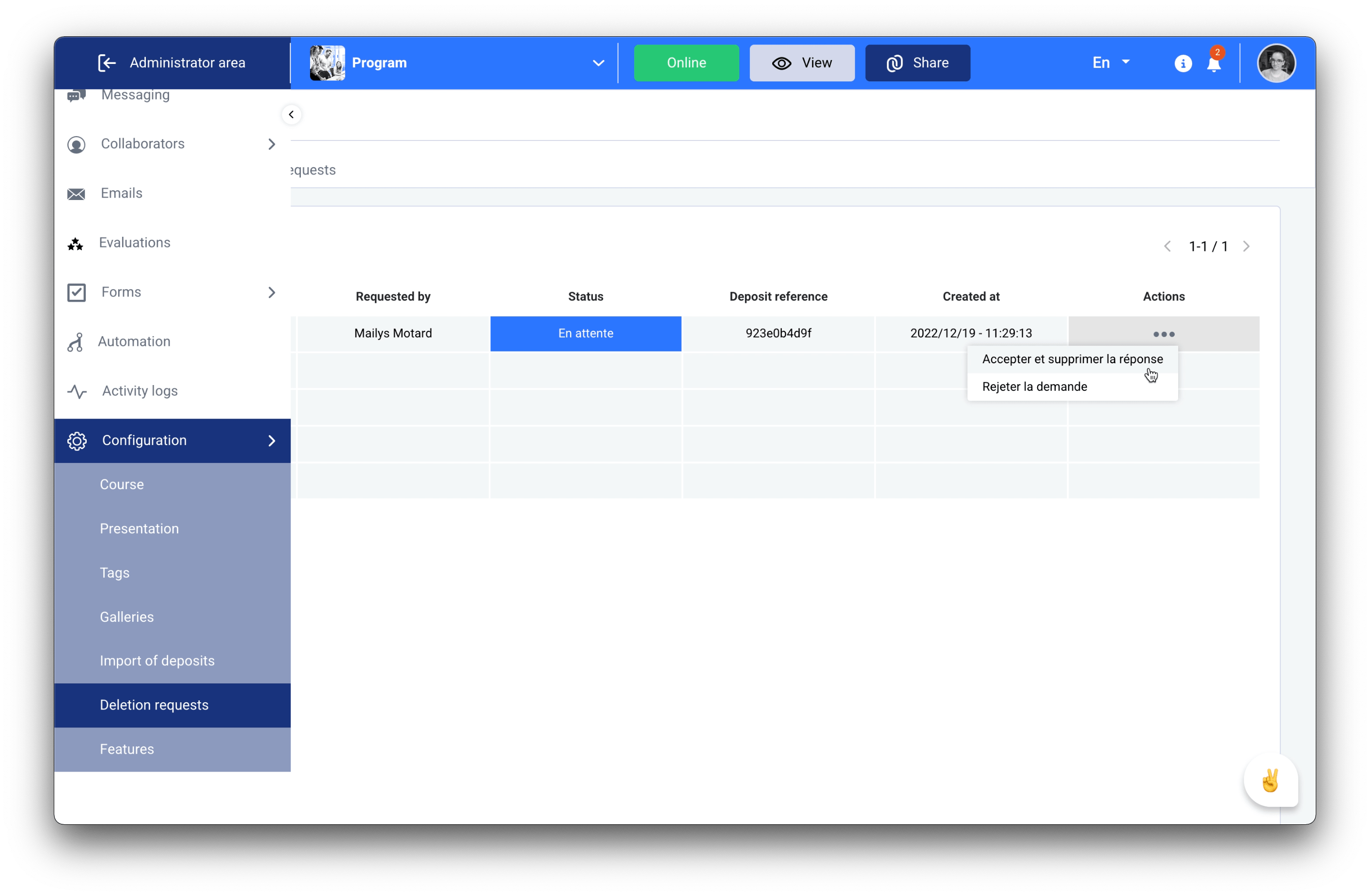This screenshot has width=1370, height=896.
Task: Click the Forms checkbox icon
Action: (76, 293)
